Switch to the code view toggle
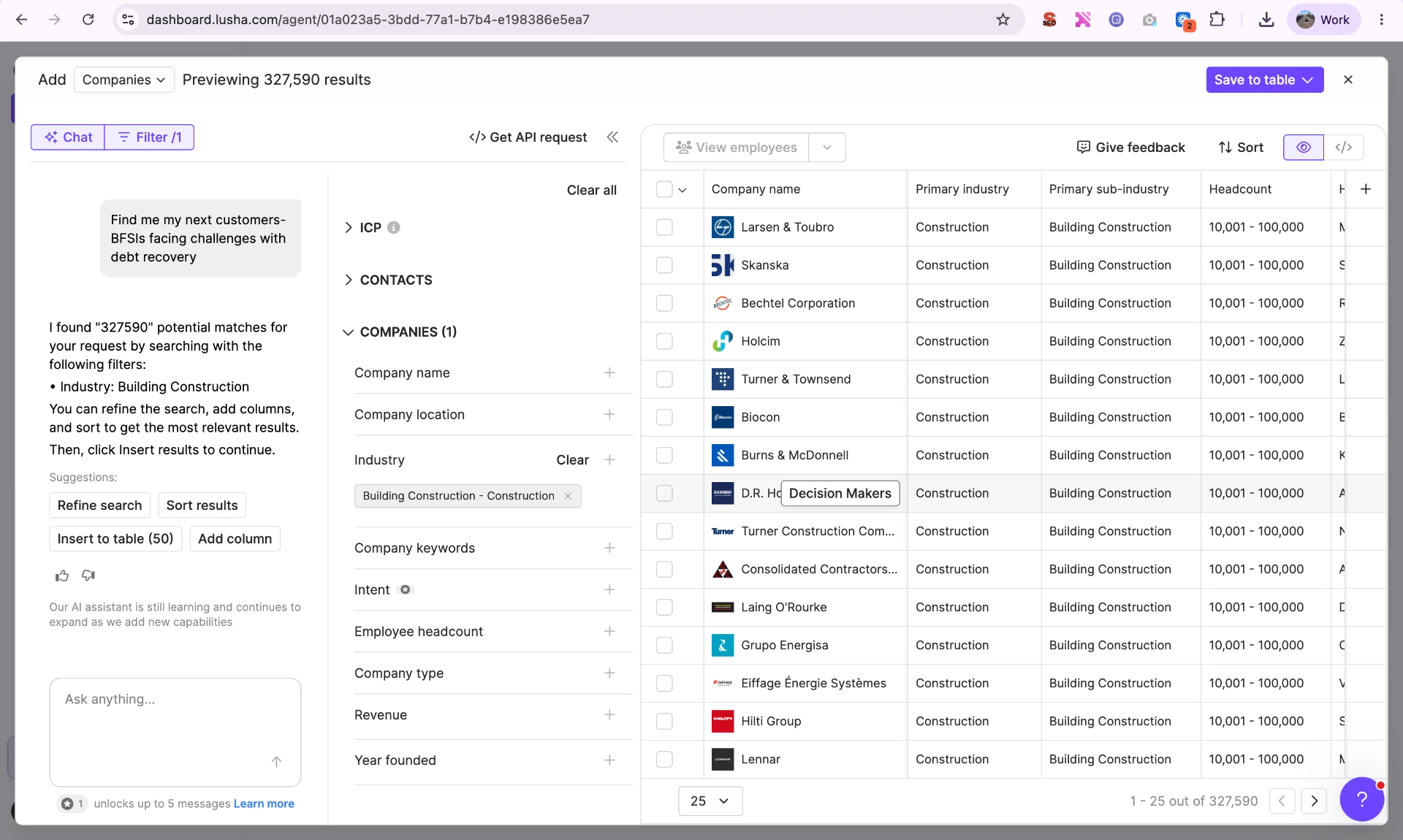Viewport: 1403px width, 840px height. click(x=1343, y=148)
